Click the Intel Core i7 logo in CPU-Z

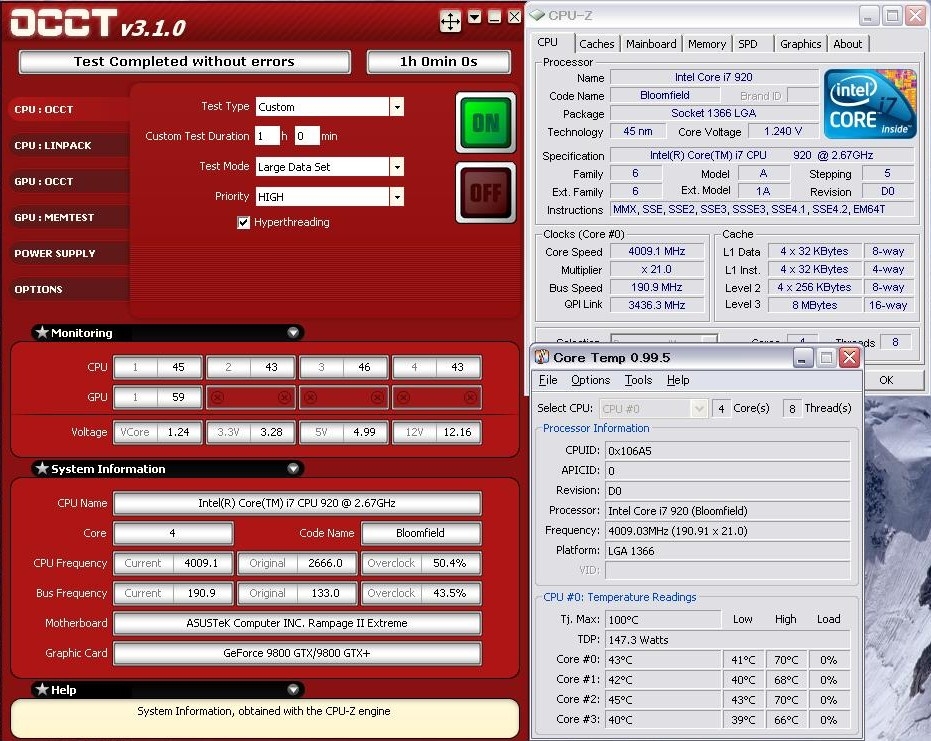(x=870, y=104)
